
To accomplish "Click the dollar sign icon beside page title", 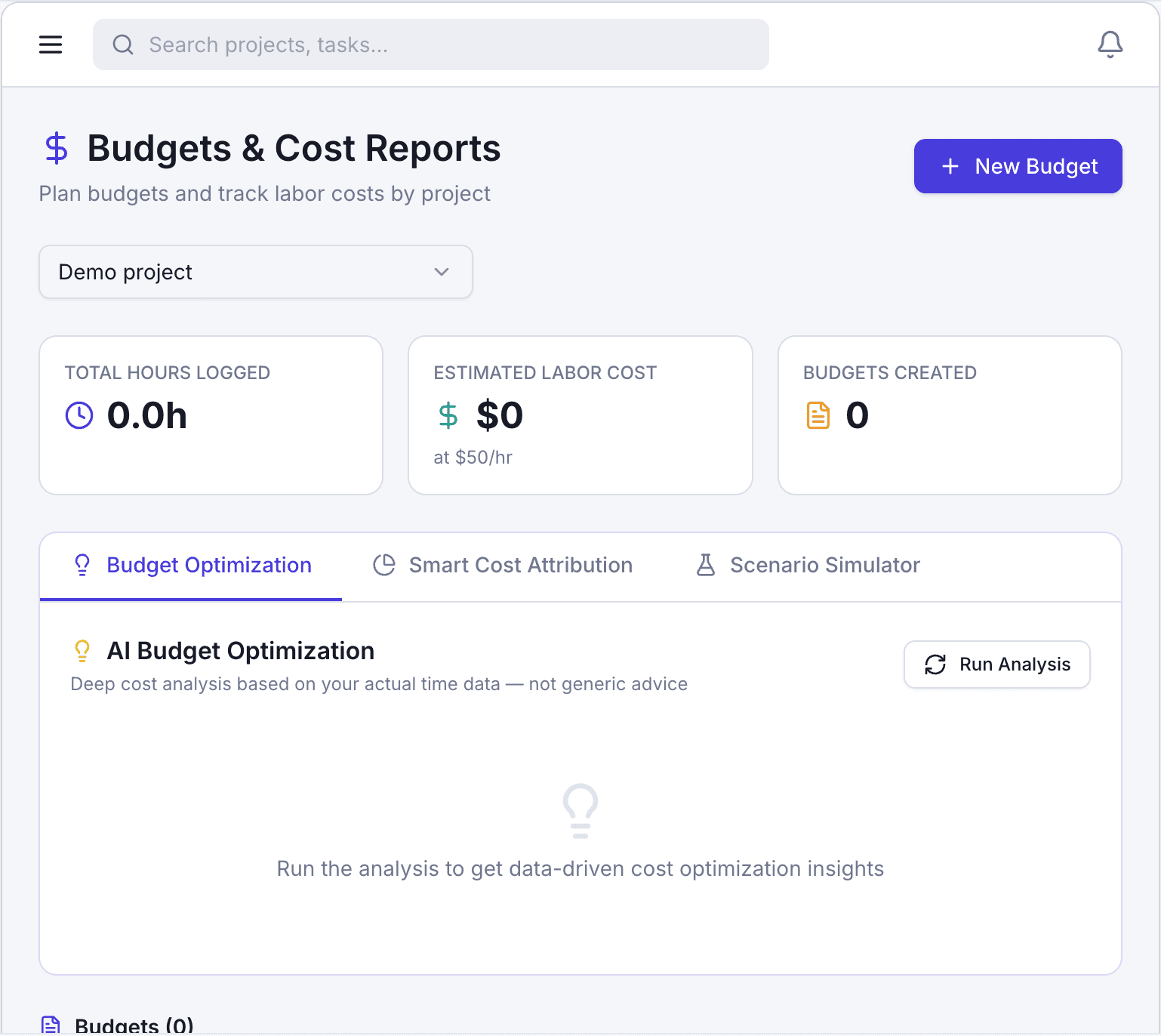I will [57, 148].
